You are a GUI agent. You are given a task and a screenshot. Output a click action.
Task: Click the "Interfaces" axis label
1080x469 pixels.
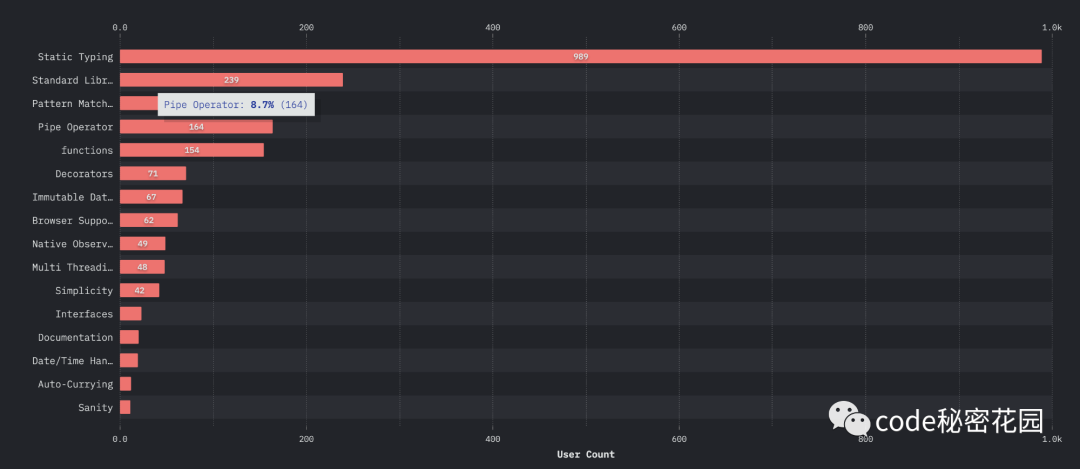coord(84,315)
